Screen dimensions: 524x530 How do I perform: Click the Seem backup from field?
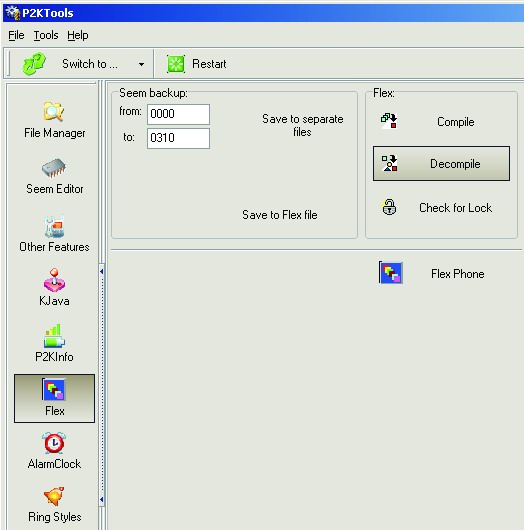tap(178, 114)
